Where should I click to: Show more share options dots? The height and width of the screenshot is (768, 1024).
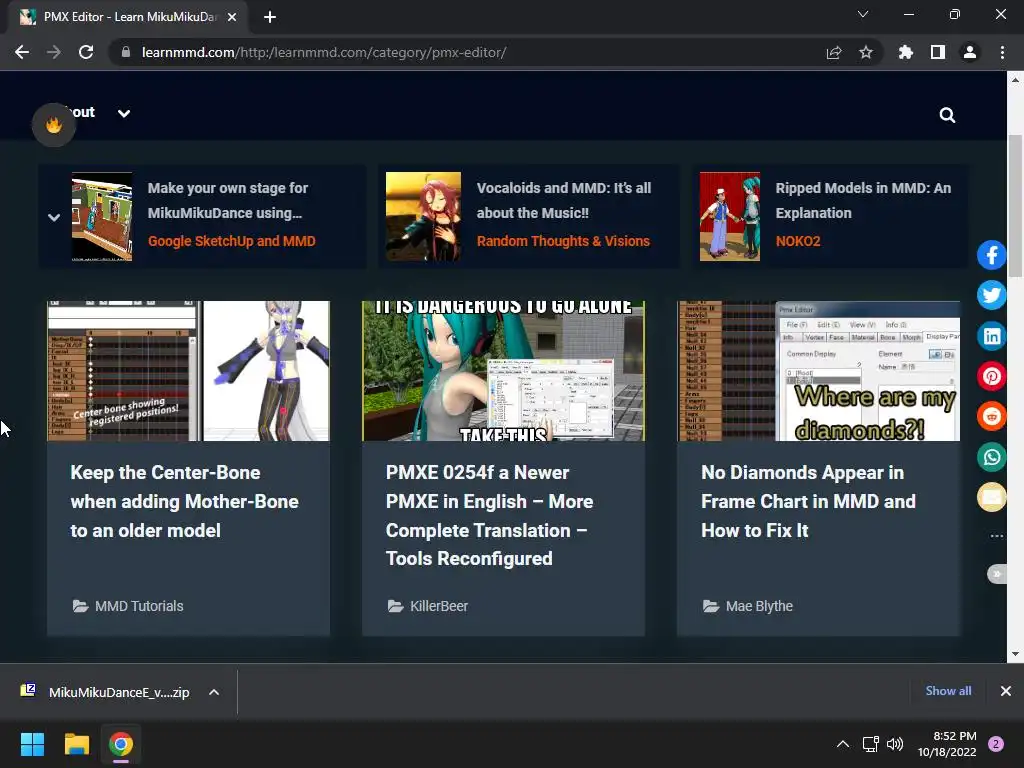click(x=997, y=536)
